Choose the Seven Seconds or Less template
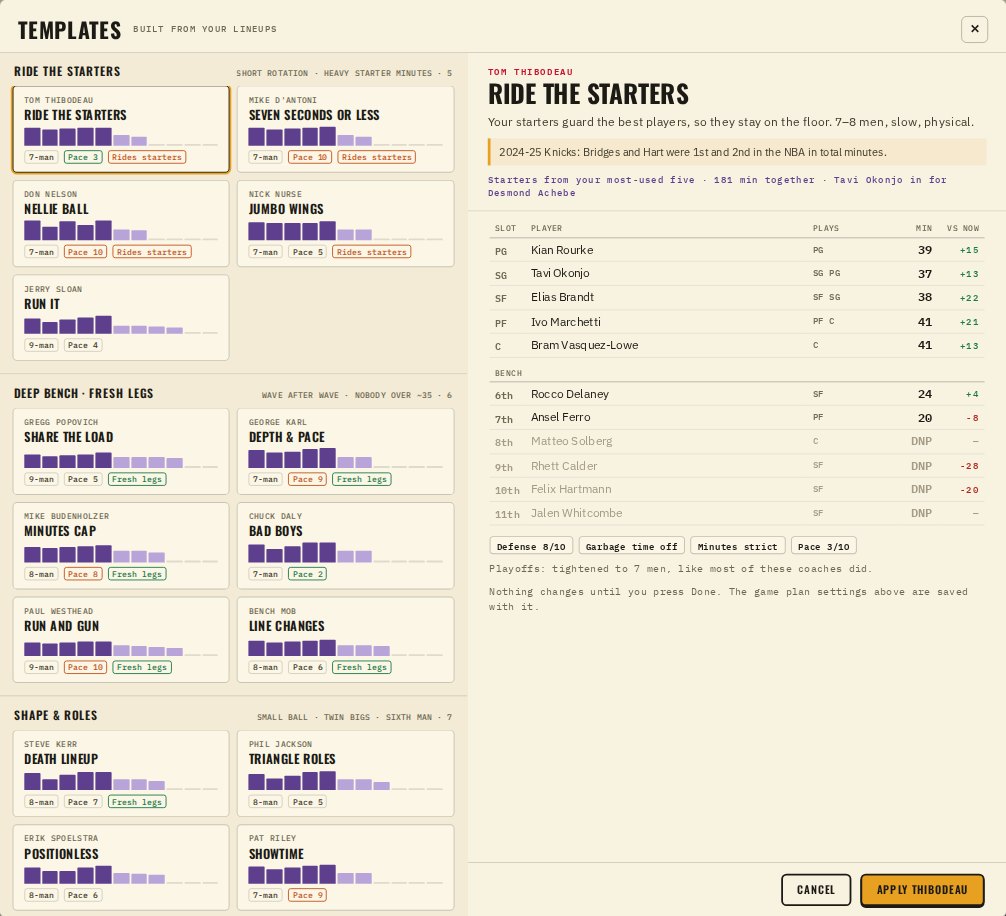Viewport: 1006px width, 916px height. tap(345, 130)
